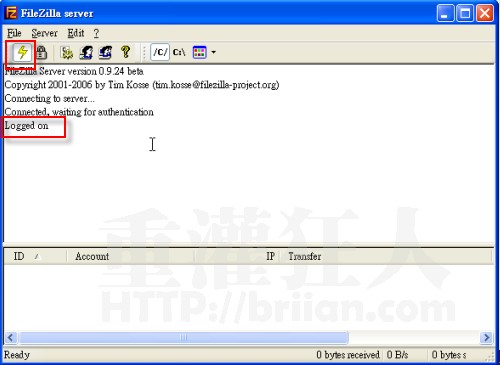Sort connections by IP column header

click(237, 256)
